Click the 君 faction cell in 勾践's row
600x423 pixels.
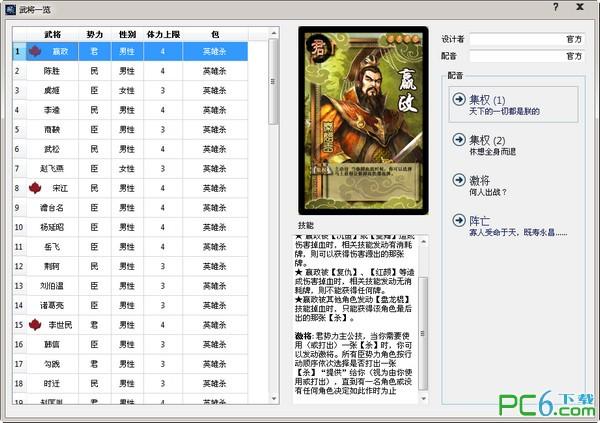click(x=95, y=364)
